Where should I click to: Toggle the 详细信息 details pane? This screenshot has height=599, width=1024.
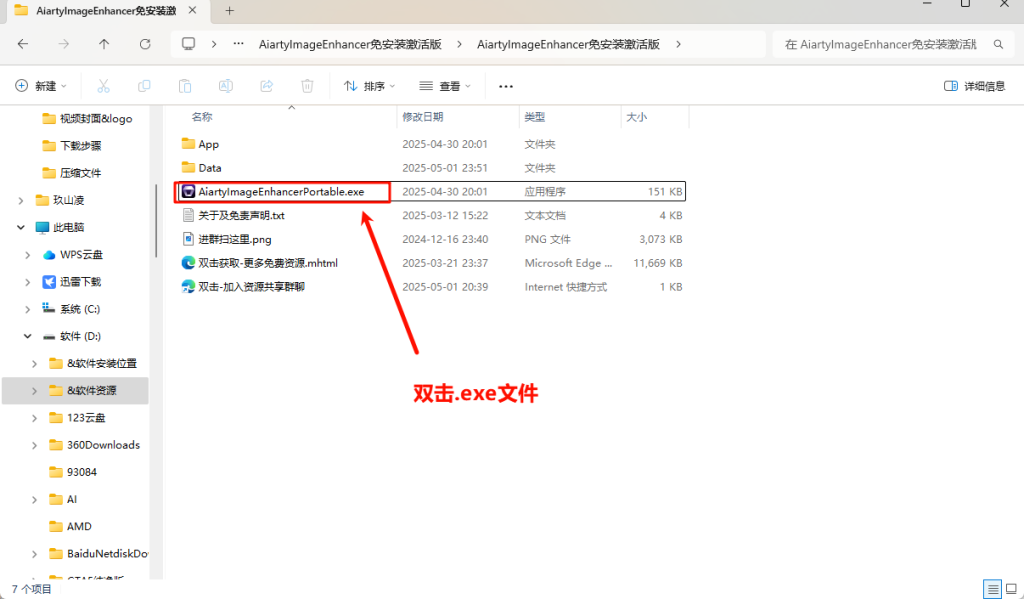[975, 86]
